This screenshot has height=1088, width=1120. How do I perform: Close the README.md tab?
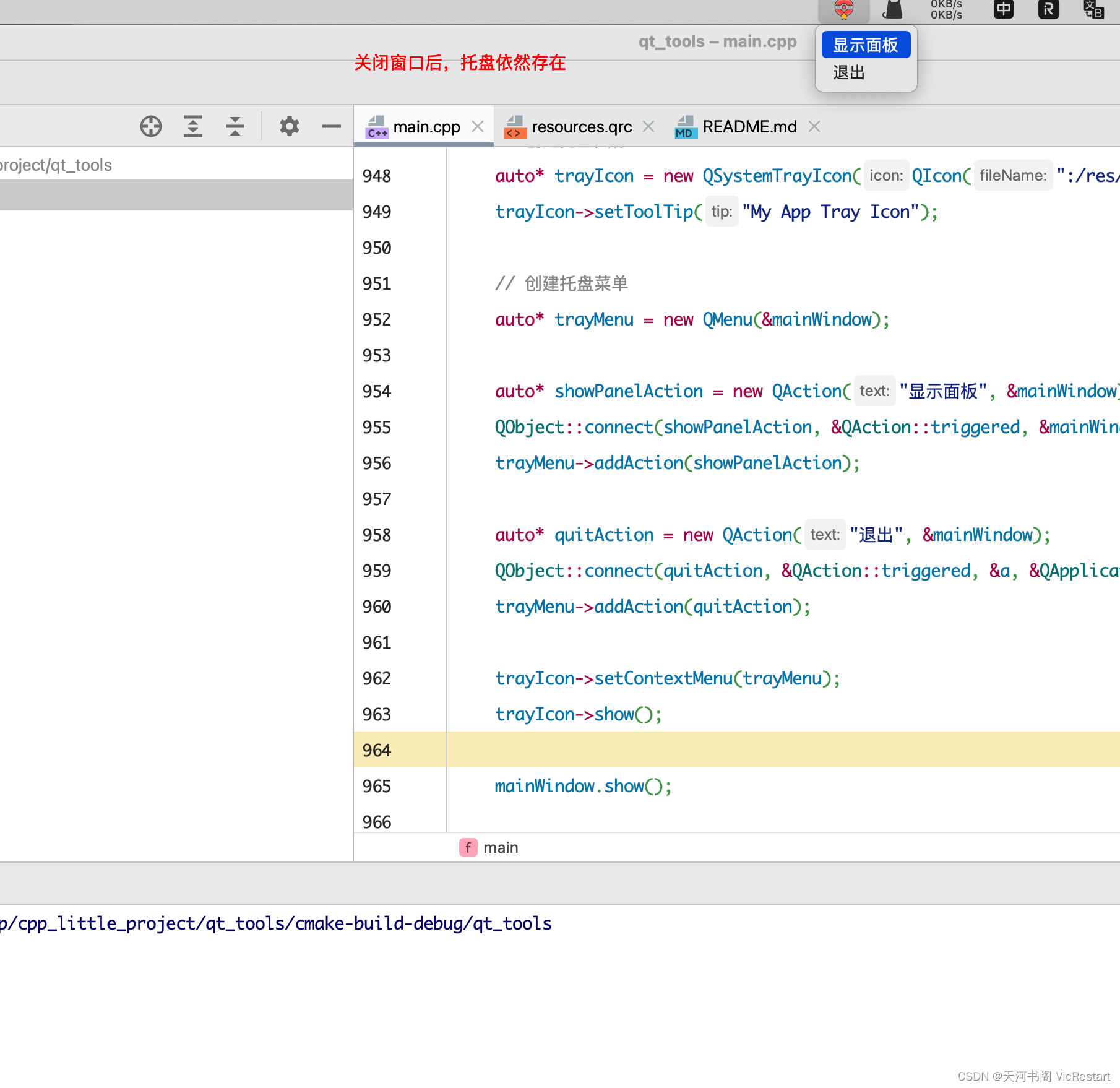814,126
